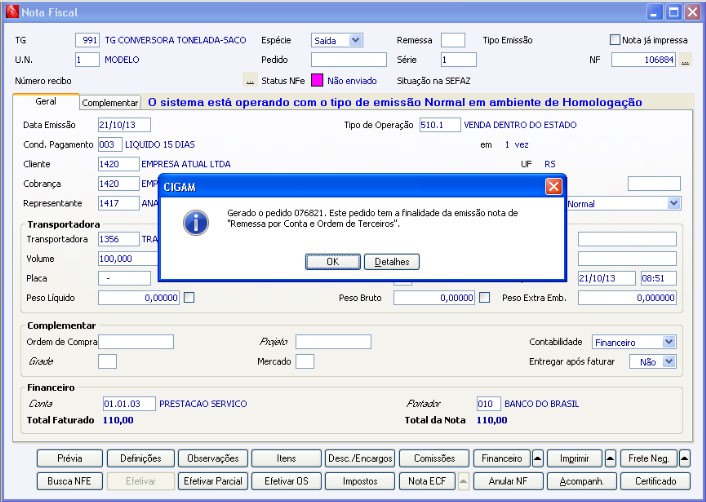
Task: Click the Pedido input field
Action: point(349,59)
